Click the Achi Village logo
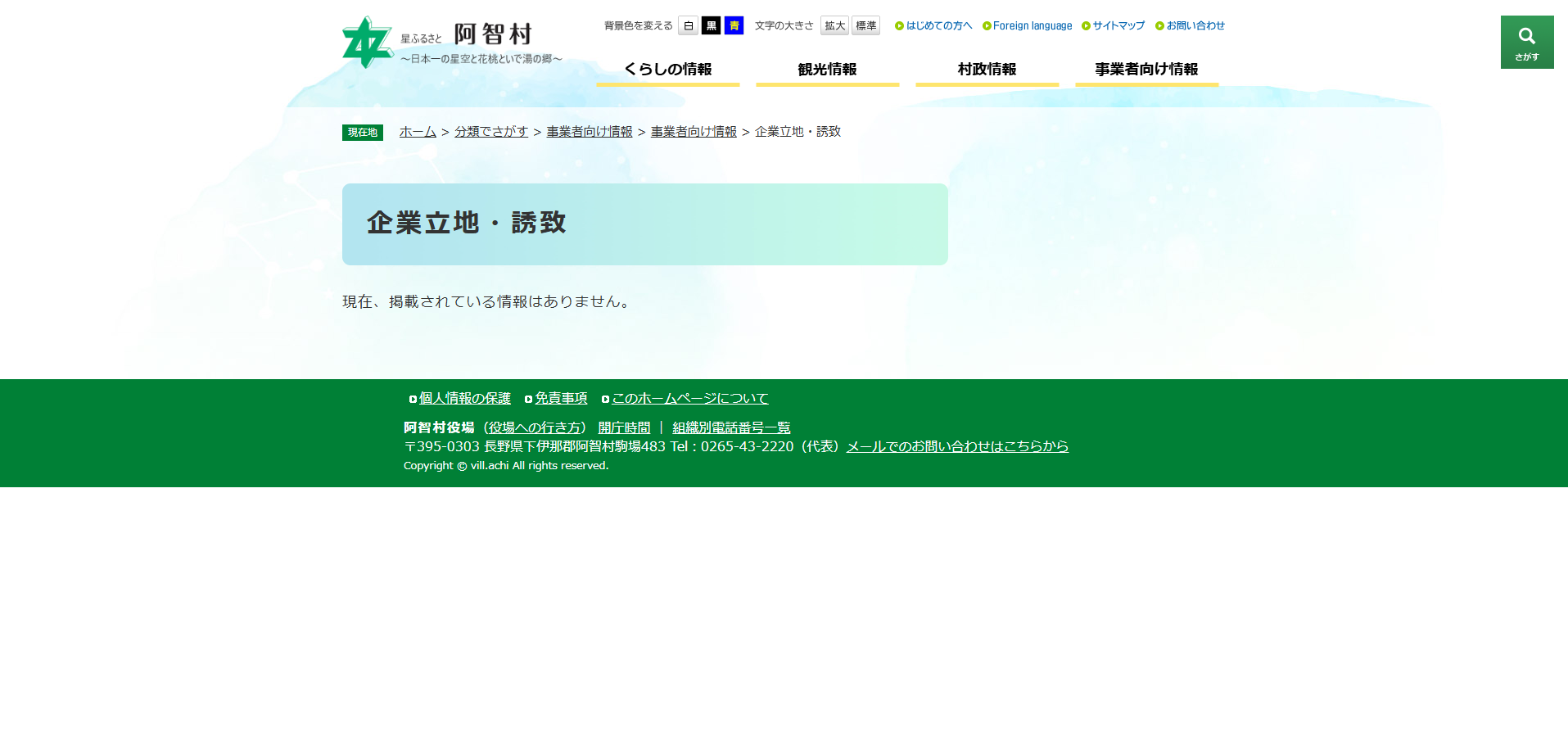1568x737 pixels. 452,42
